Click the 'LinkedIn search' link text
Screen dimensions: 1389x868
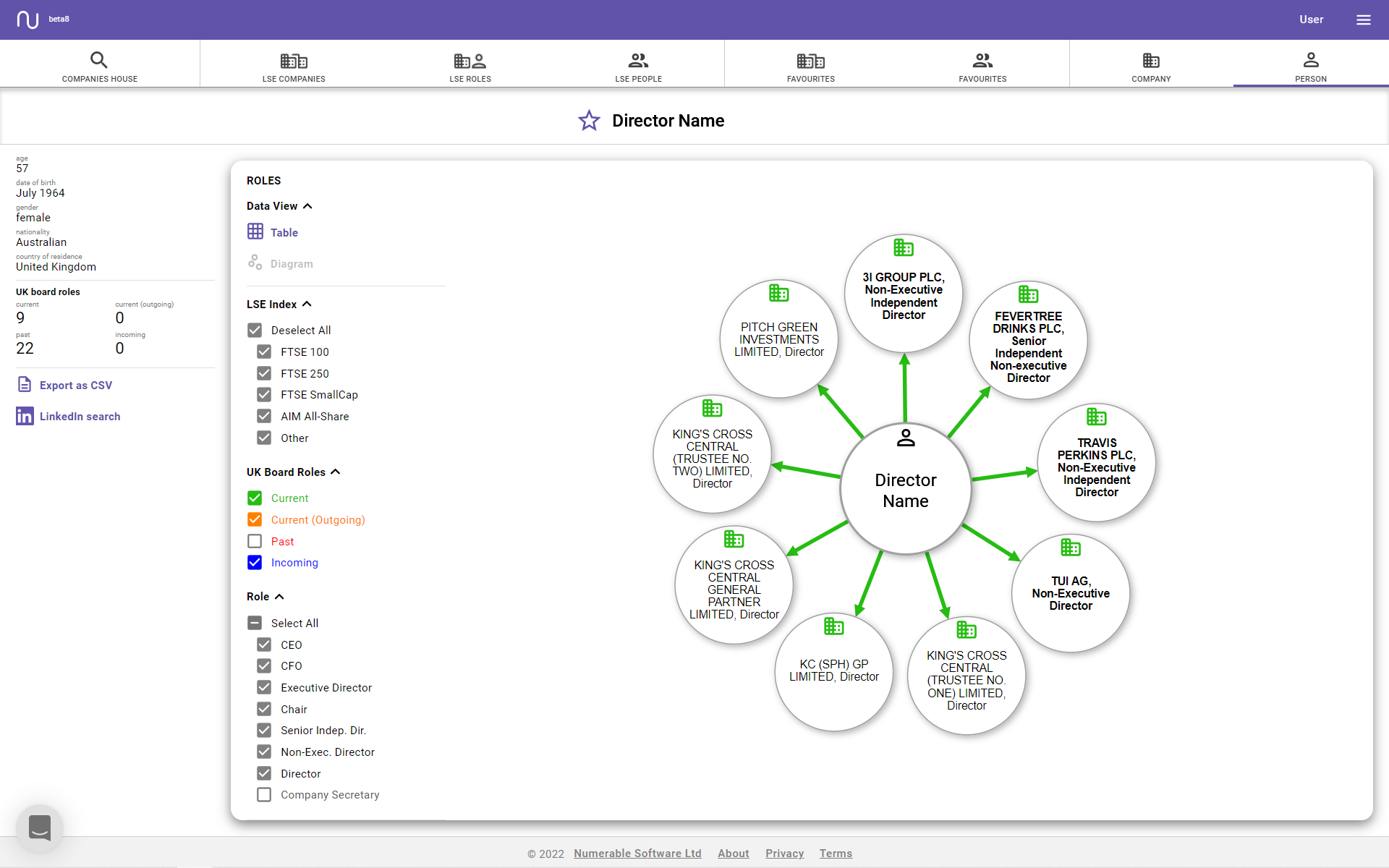click(80, 417)
